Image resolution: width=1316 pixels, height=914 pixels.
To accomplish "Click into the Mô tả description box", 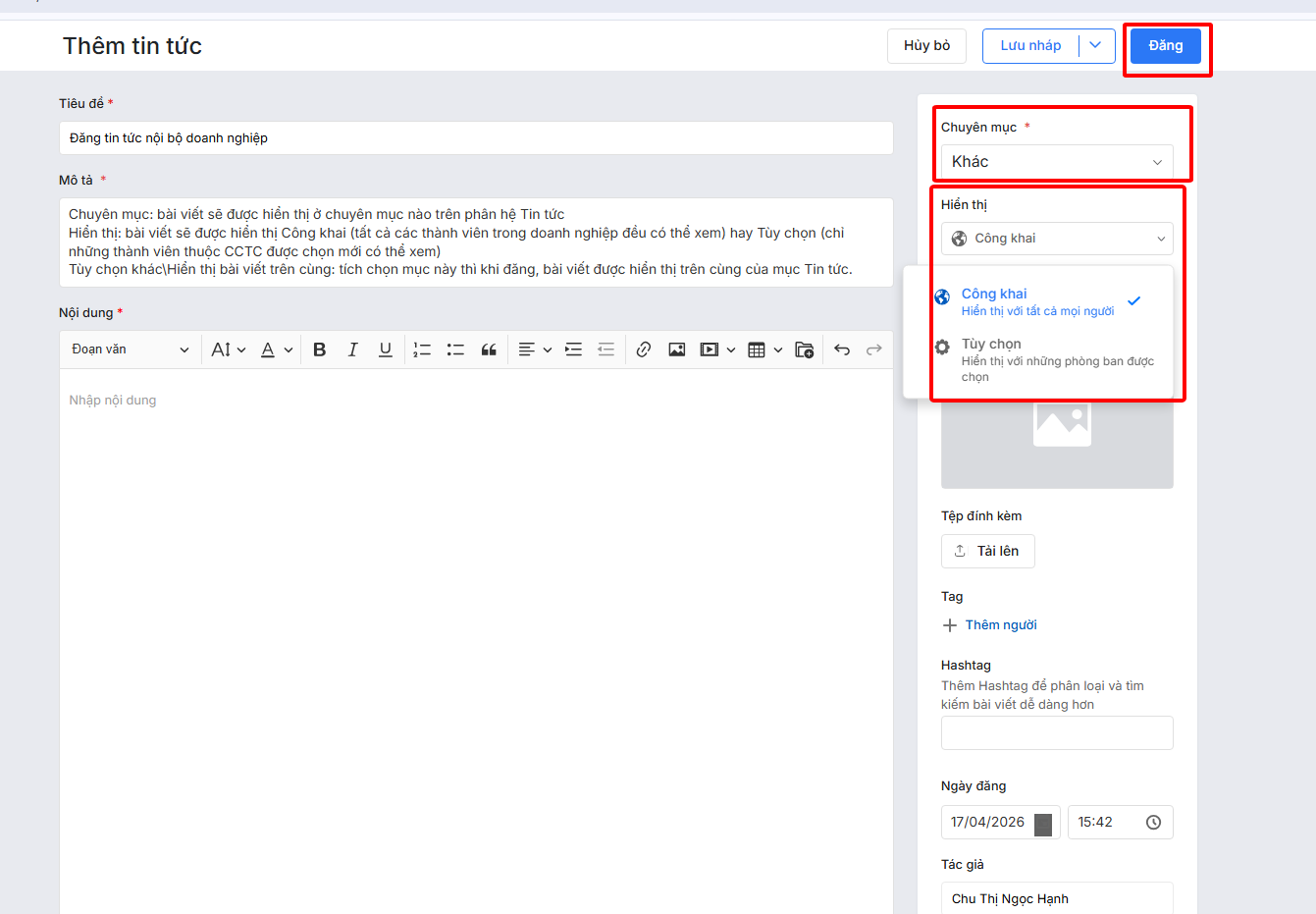I will click(476, 242).
